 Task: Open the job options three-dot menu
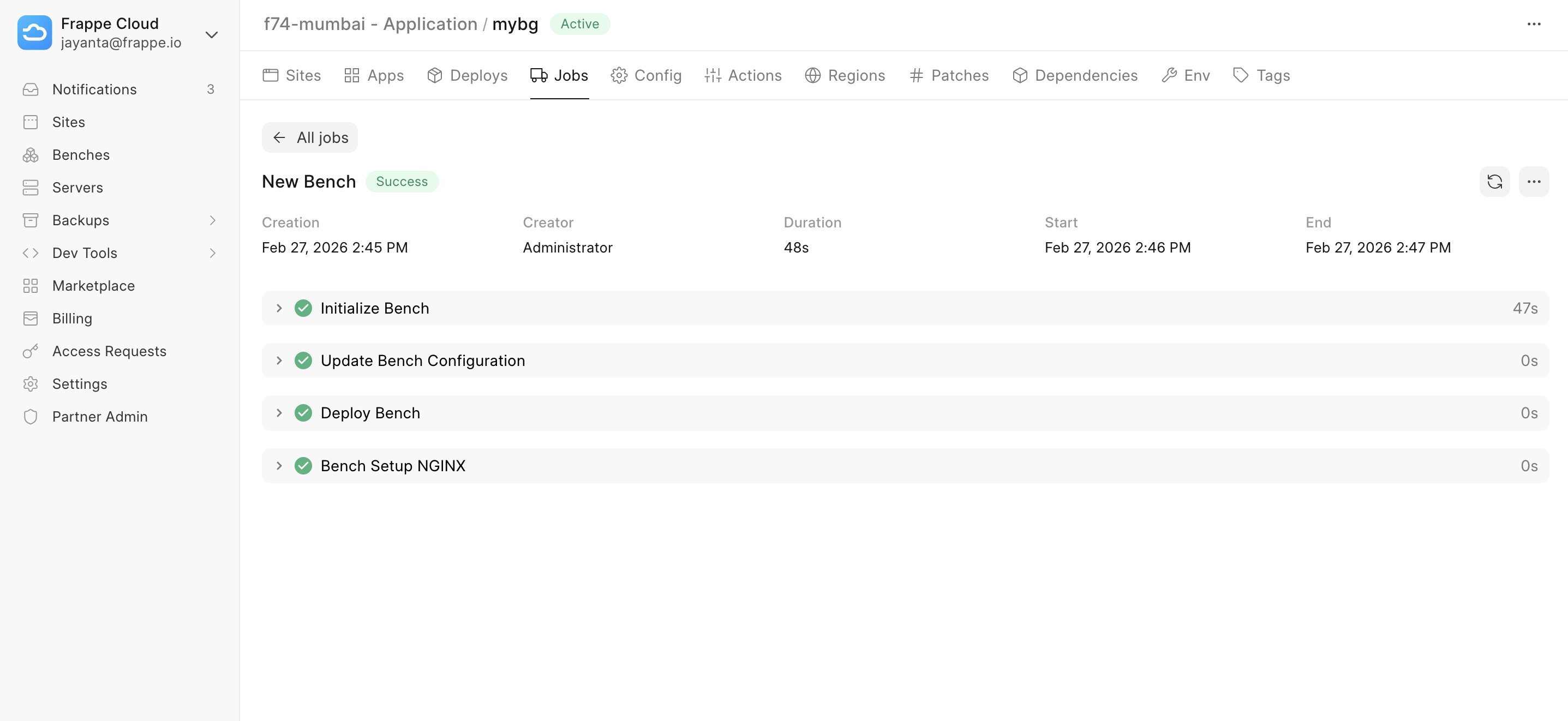tap(1533, 181)
